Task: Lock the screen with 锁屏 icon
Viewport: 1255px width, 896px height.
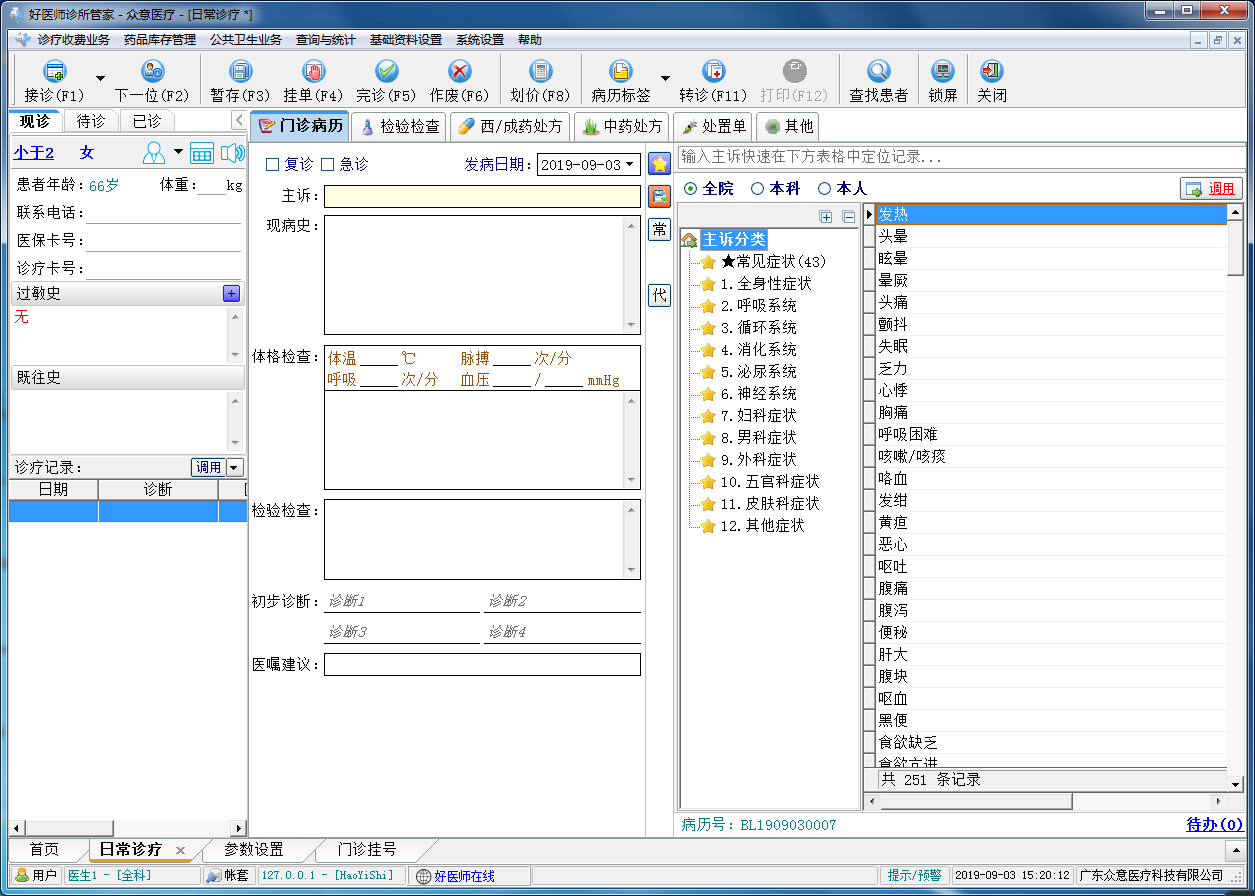Action: click(x=942, y=72)
